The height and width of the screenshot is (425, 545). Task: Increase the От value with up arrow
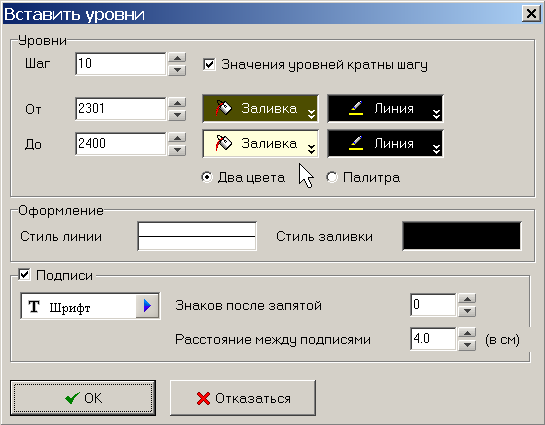[x=177, y=103]
